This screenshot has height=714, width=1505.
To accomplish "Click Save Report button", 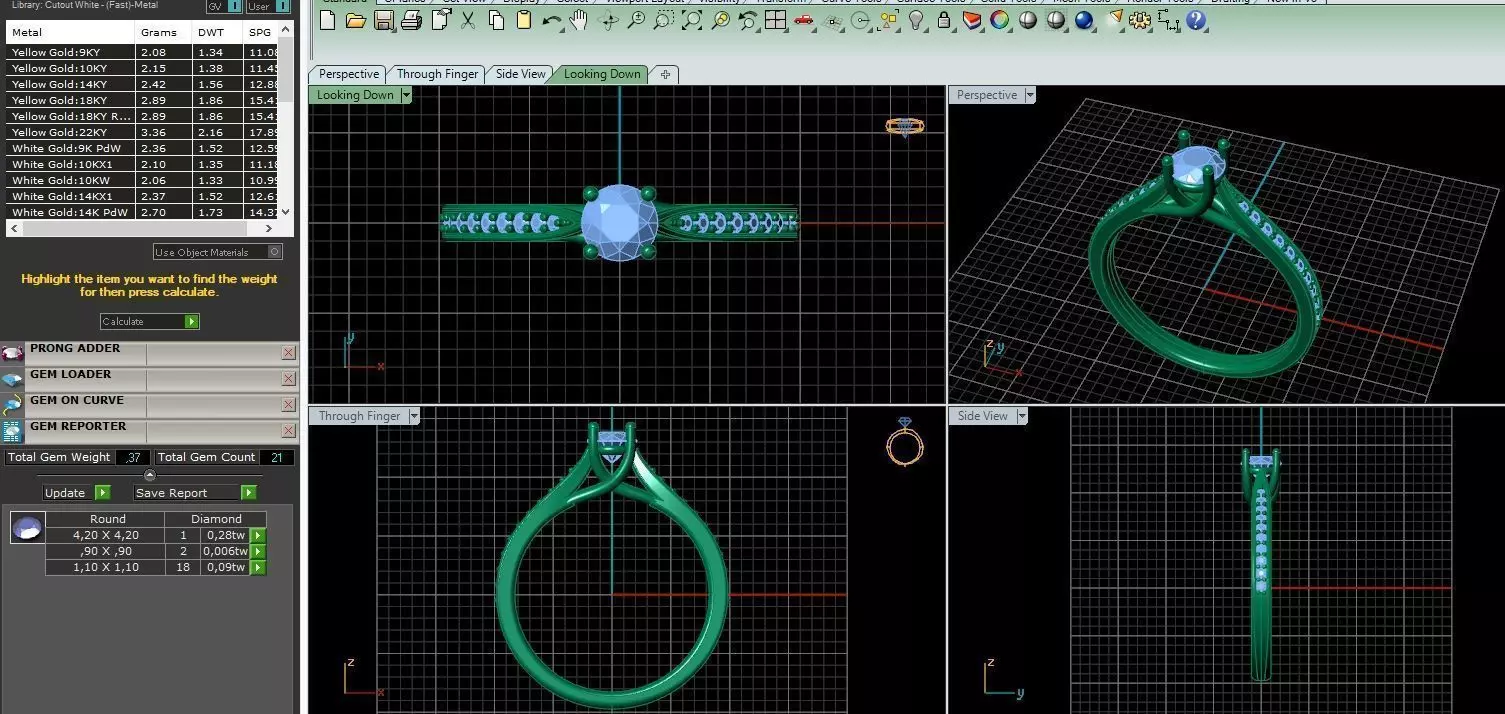I will click(195, 492).
